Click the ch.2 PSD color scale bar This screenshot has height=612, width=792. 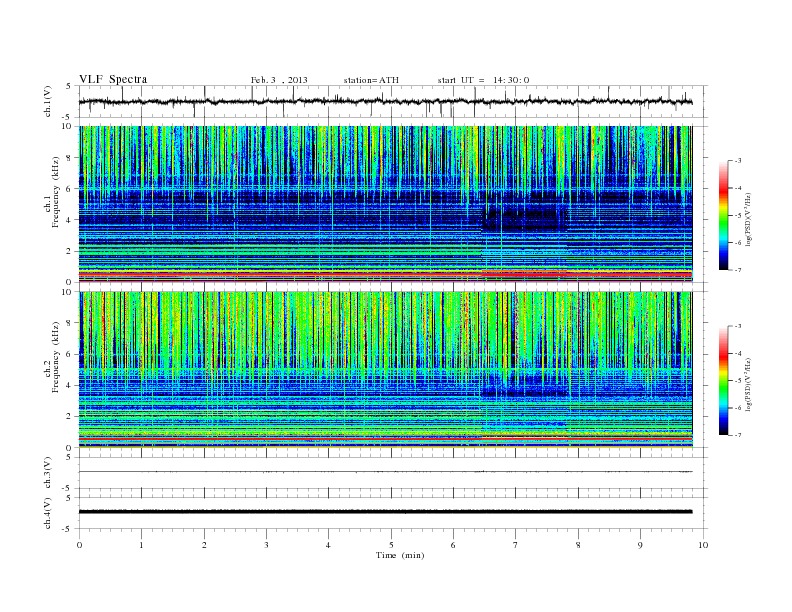point(723,381)
